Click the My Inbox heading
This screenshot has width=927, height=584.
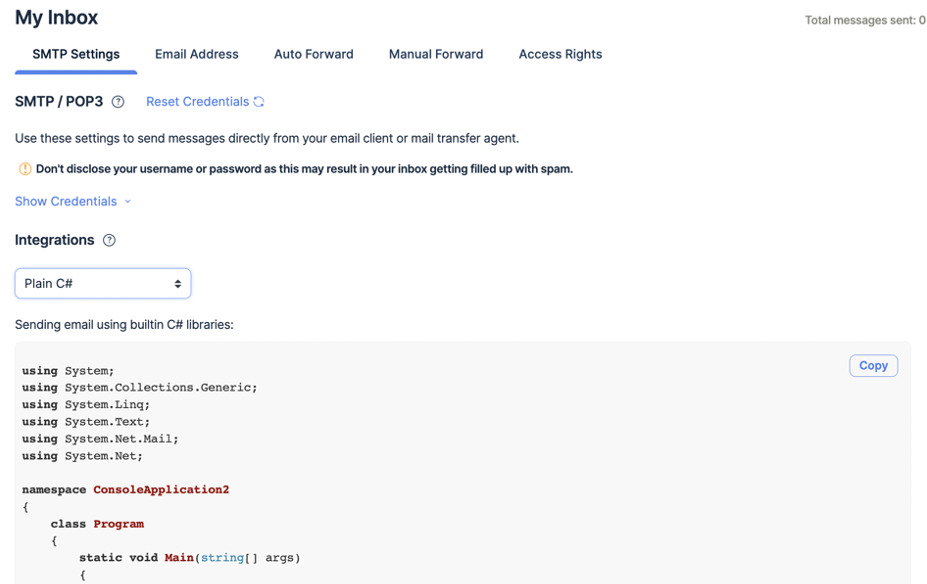coord(56,18)
